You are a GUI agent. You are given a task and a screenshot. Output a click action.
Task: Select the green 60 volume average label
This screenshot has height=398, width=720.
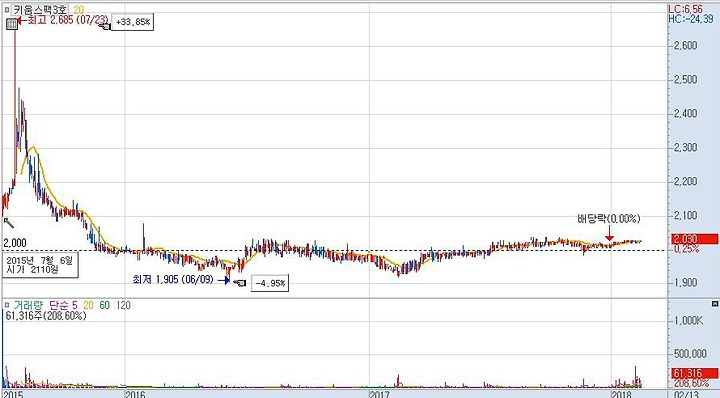[105, 305]
